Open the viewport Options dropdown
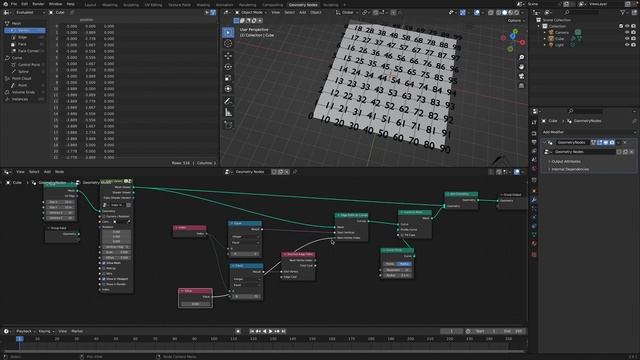Screen dimensions: 640x360 coord(516,20)
